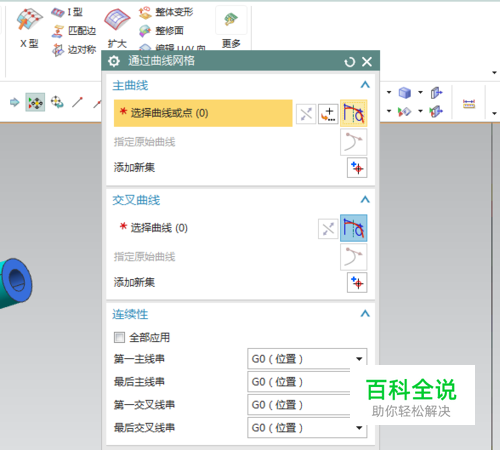Select the line tool in toolbar
Image resolution: width=500 pixels, height=450 pixels.
click(x=77, y=102)
